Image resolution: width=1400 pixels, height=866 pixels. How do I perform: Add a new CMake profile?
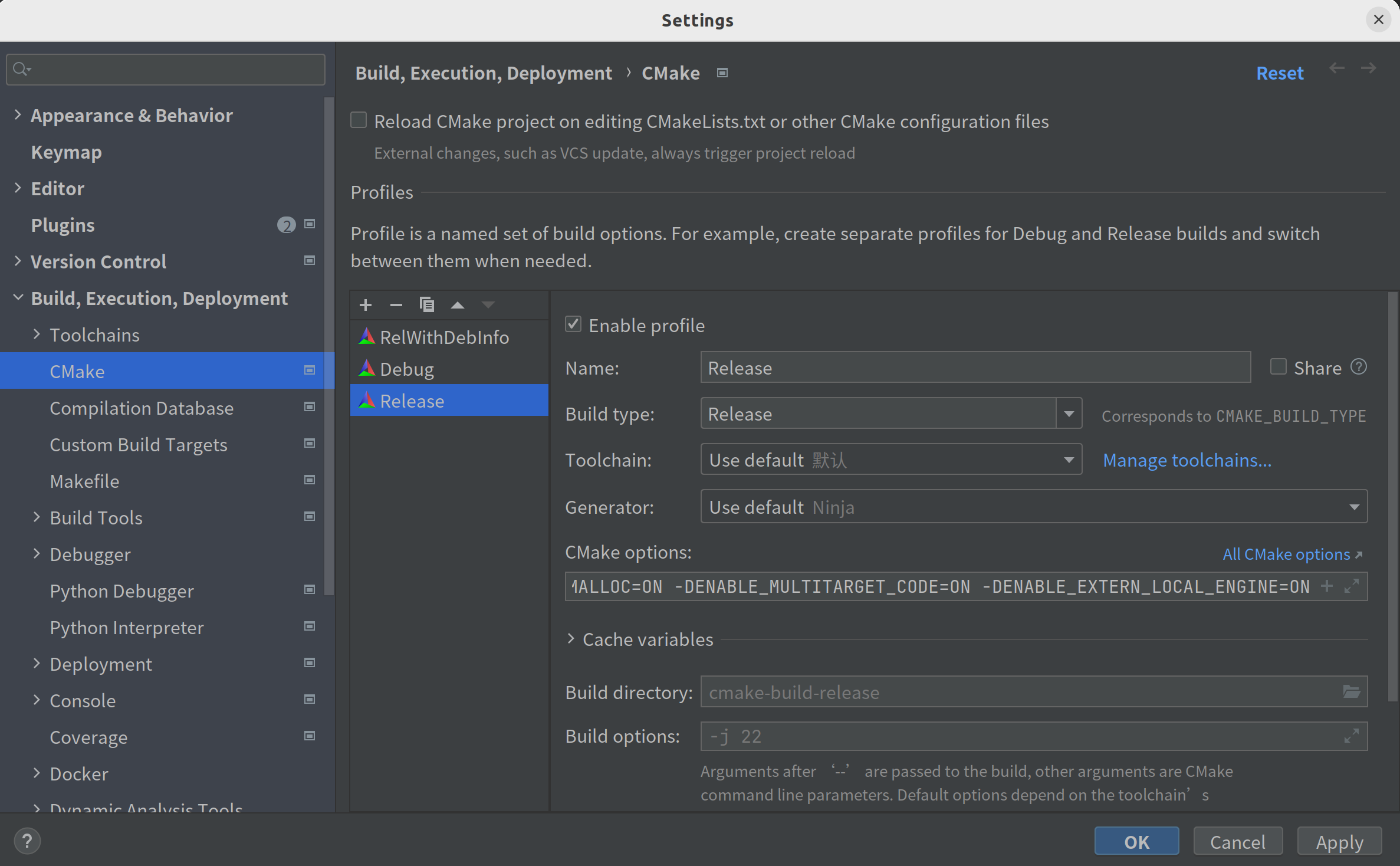coord(366,304)
